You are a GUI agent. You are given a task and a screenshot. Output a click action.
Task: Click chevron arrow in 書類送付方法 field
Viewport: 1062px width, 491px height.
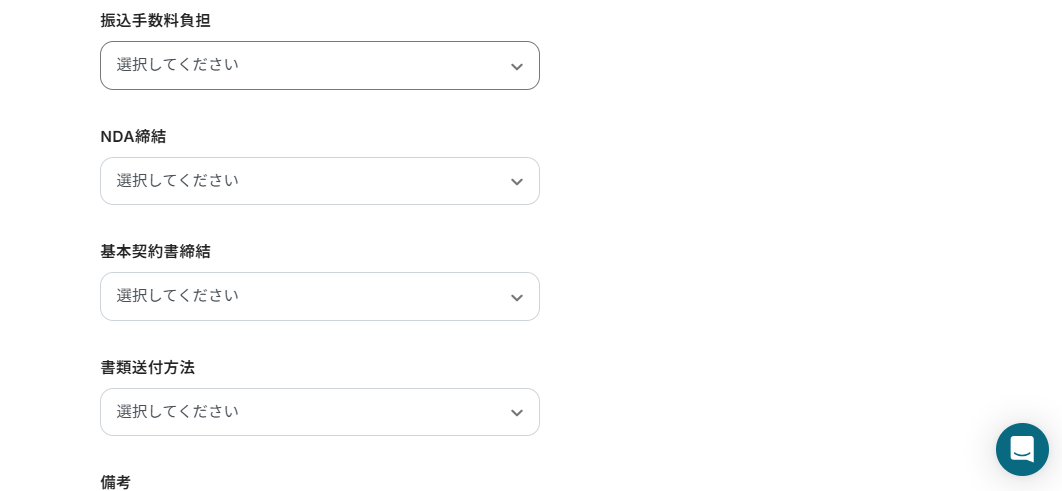(x=516, y=413)
